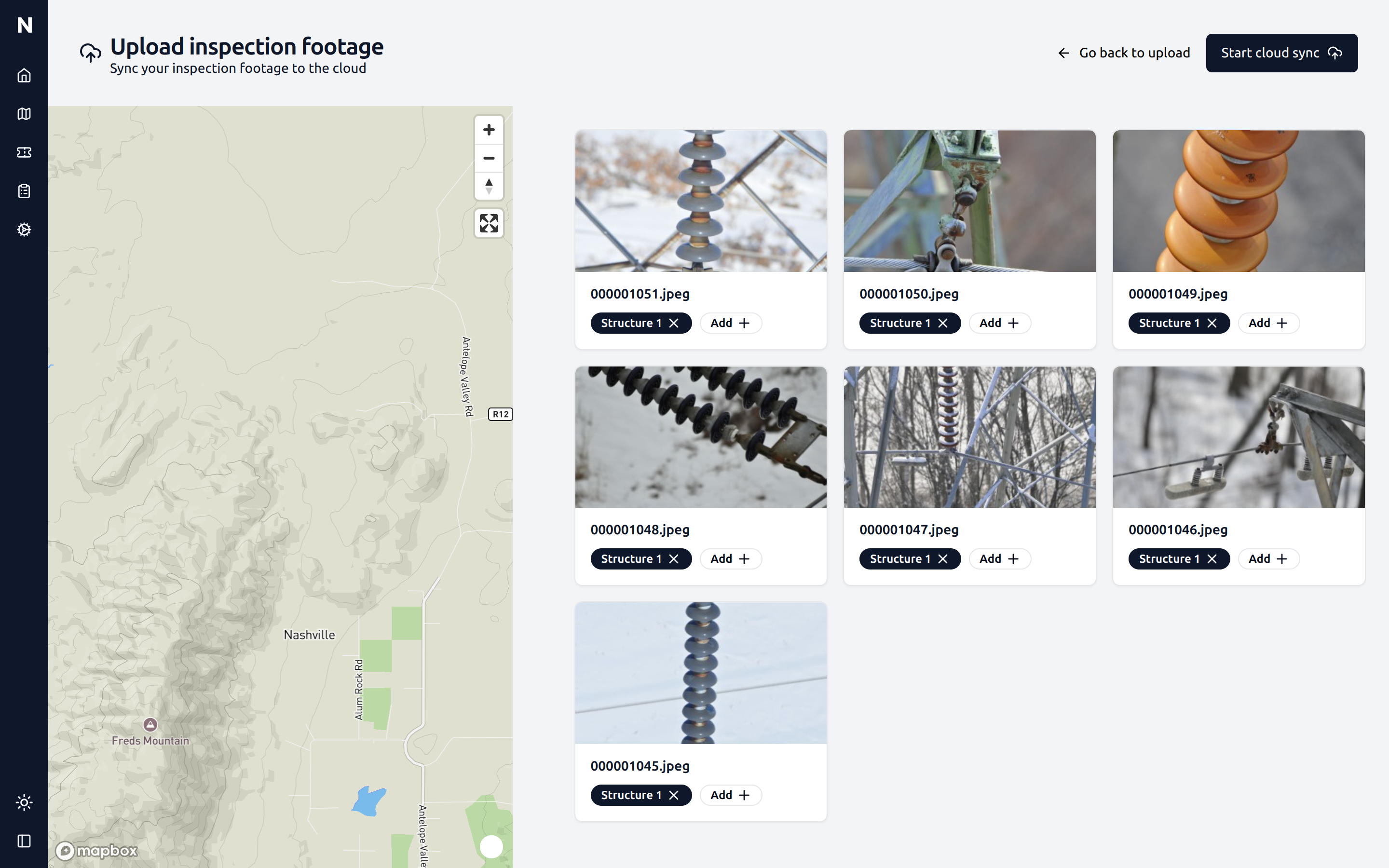The width and height of the screenshot is (1389, 868).
Task: Remove Structure 1 tag from 000001051.jpeg
Action: pos(675,323)
